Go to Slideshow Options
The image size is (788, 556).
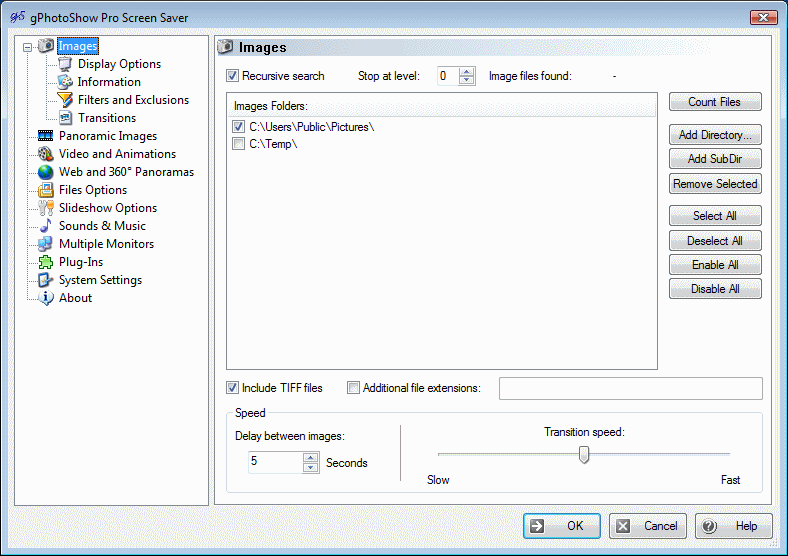108,208
